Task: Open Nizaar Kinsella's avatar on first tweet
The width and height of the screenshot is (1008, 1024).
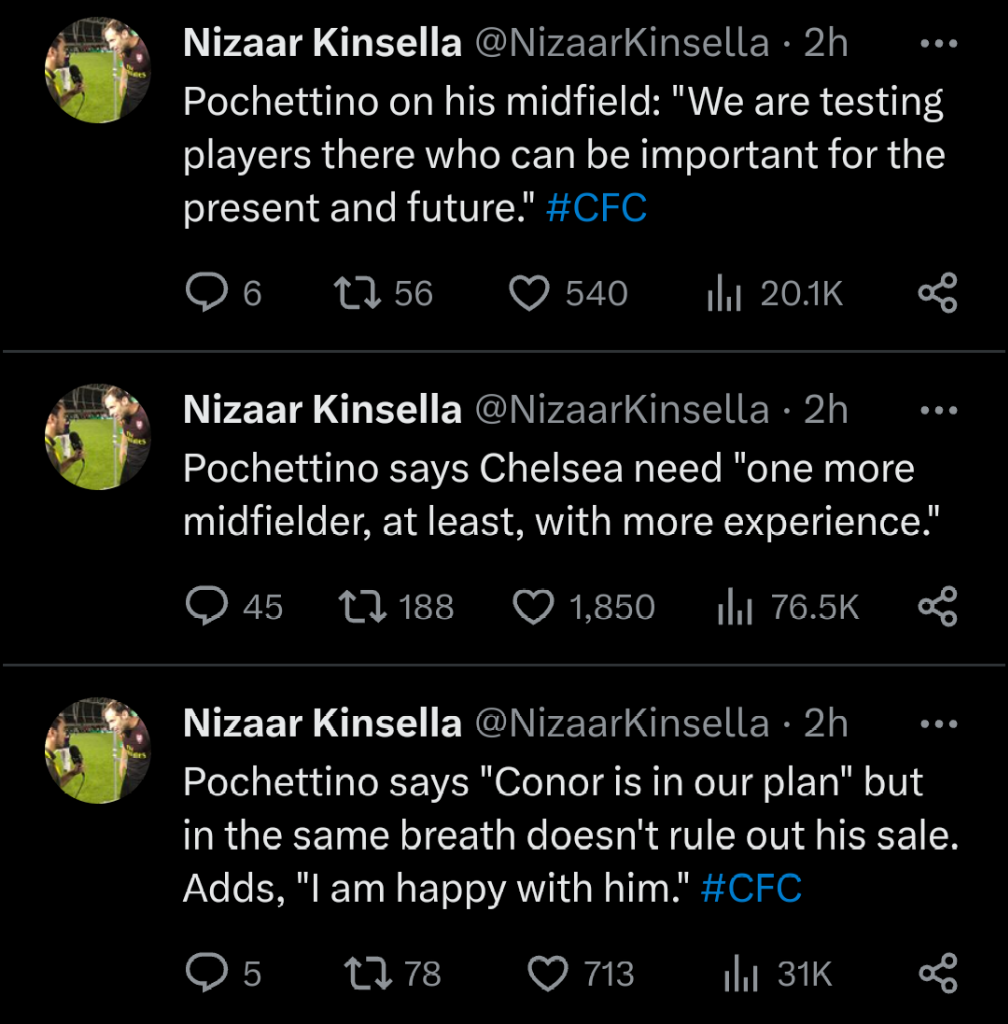Action: click(97, 72)
